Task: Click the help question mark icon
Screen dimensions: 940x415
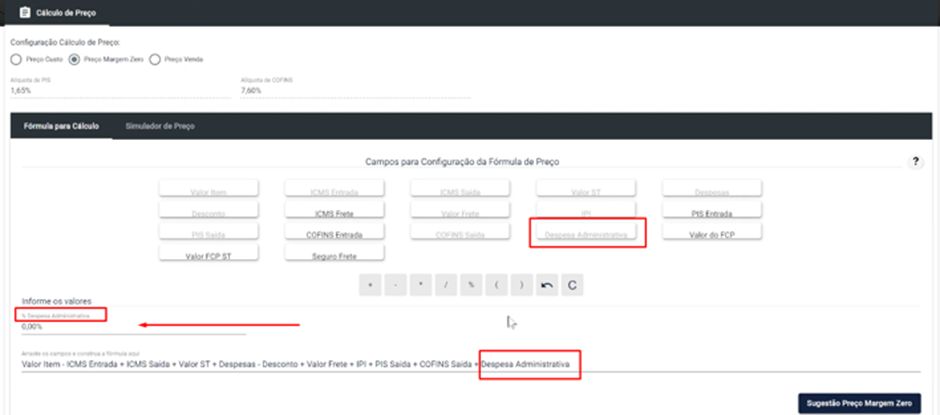Action: 915,162
